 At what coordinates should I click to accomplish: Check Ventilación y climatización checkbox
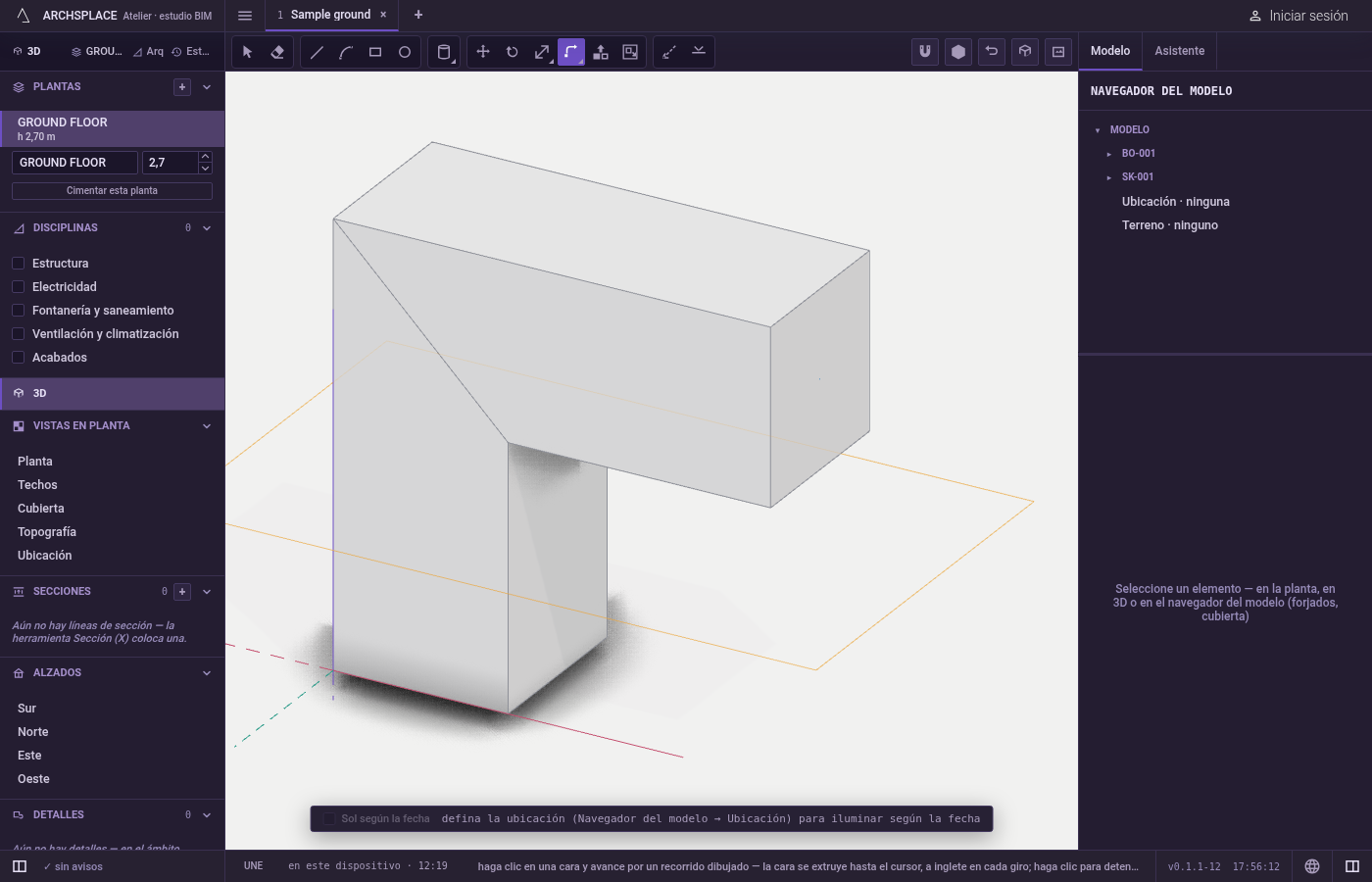[19, 334]
